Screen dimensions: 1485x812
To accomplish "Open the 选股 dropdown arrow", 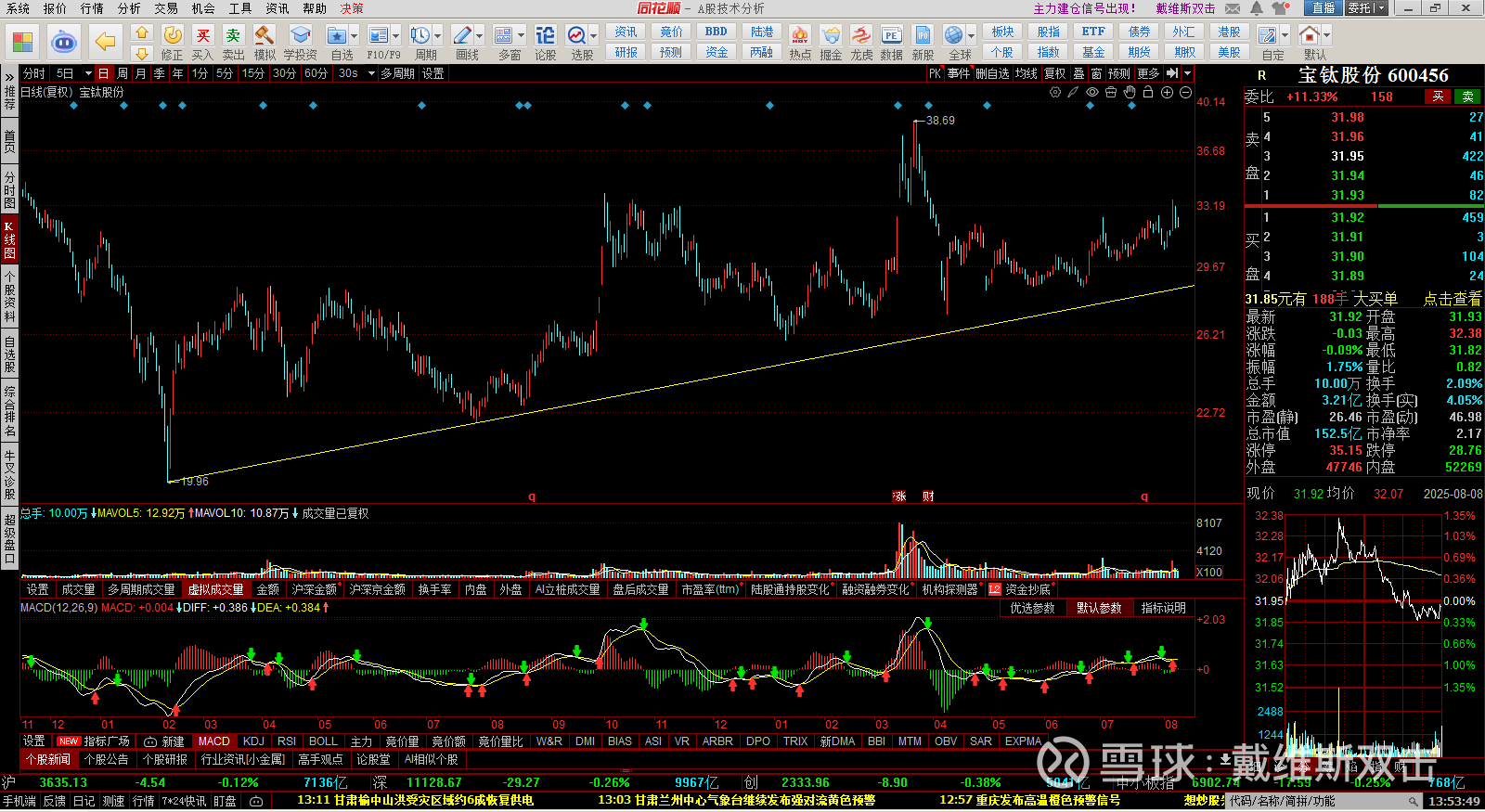I will (594, 36).
